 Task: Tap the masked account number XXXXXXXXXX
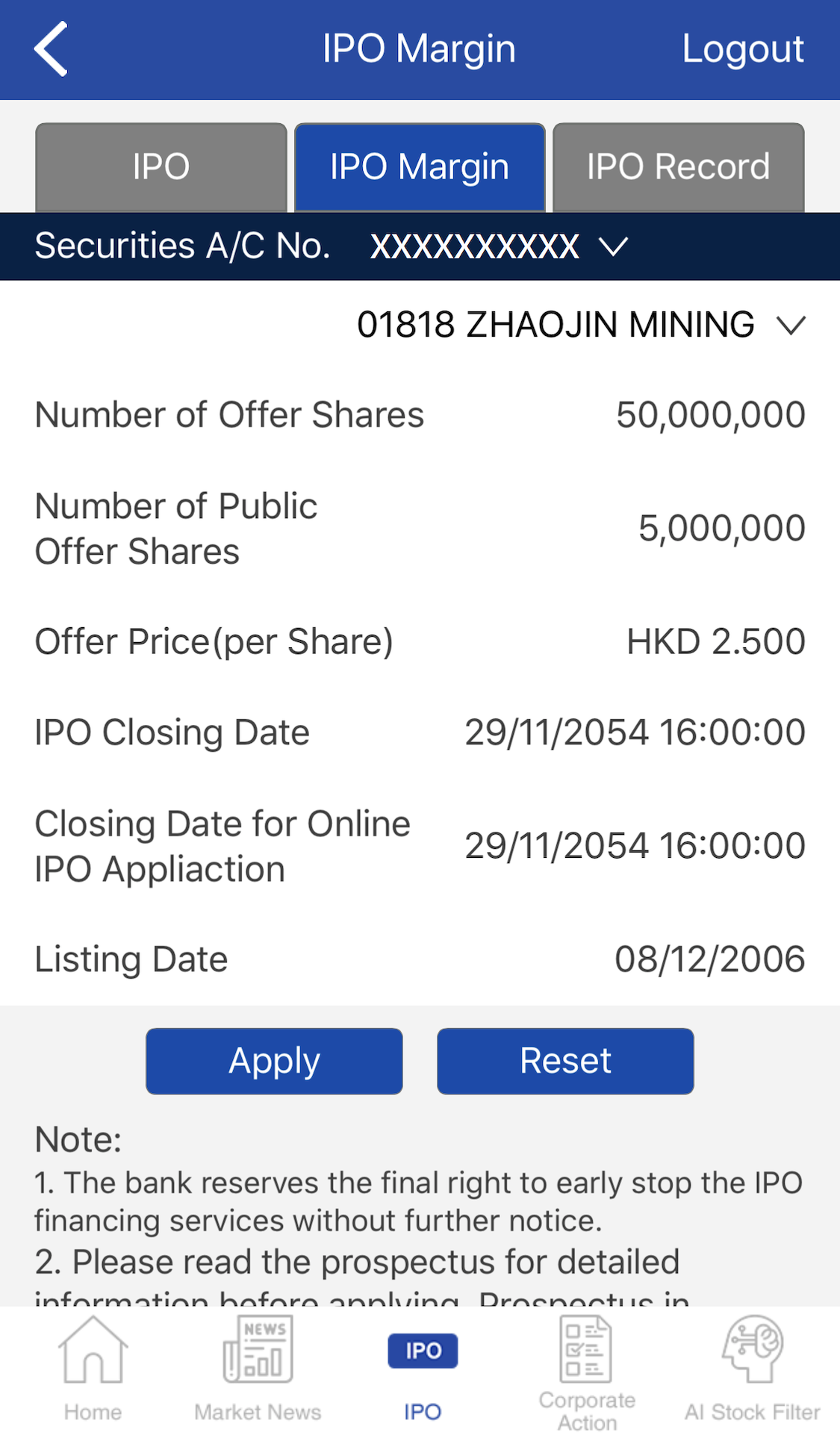pos(475,246)
